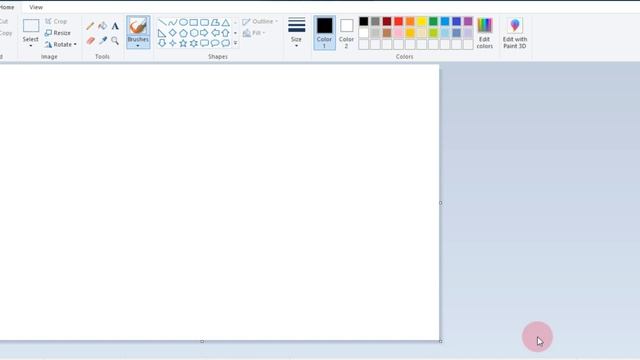The image size is (640, 360).
Task: Open Edit colors dialog
Action: pos(484,33)
